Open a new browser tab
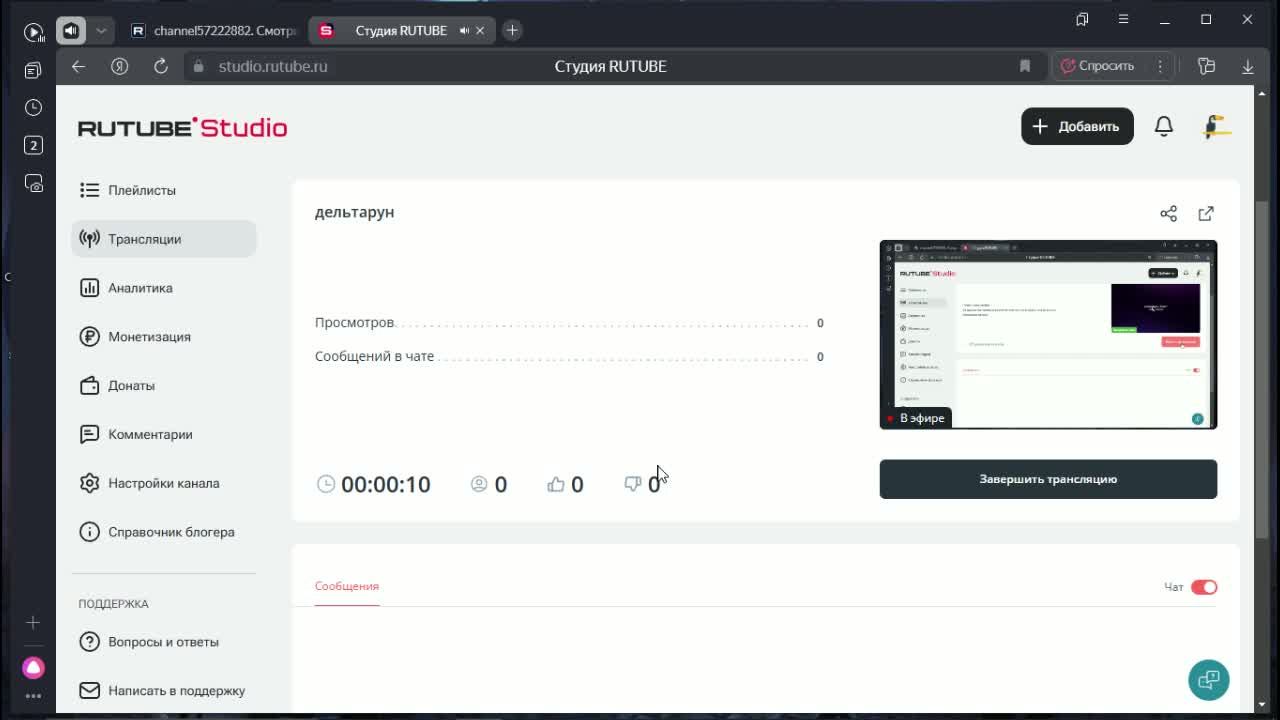 coord(512,31)
